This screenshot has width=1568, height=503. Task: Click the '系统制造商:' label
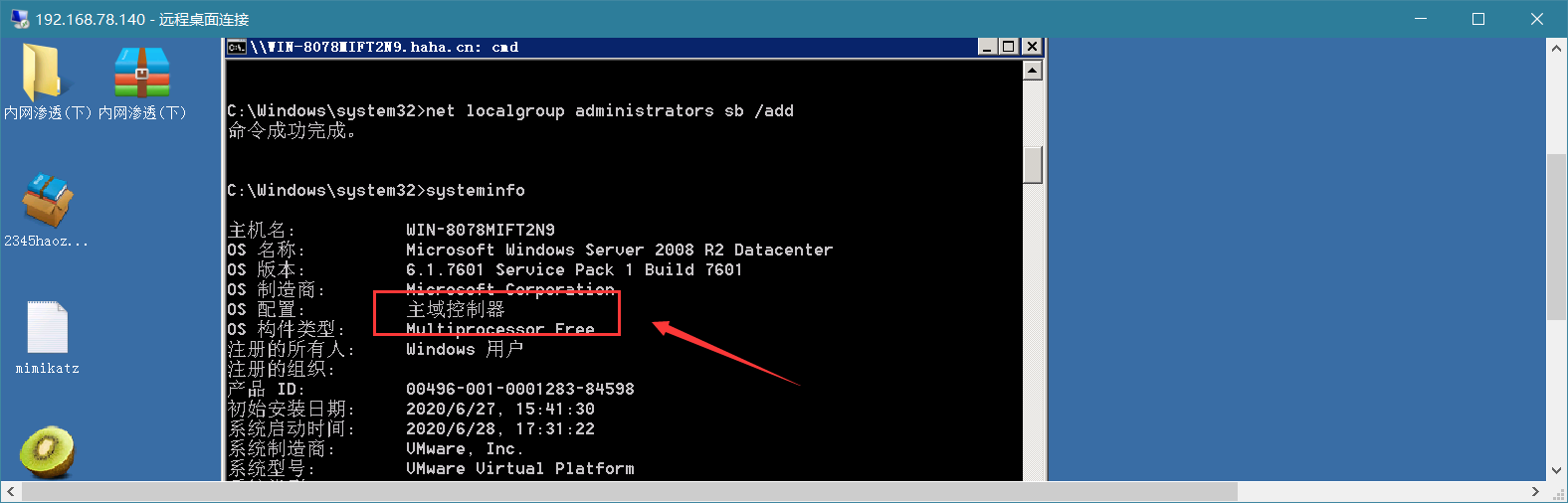(282, 448)
